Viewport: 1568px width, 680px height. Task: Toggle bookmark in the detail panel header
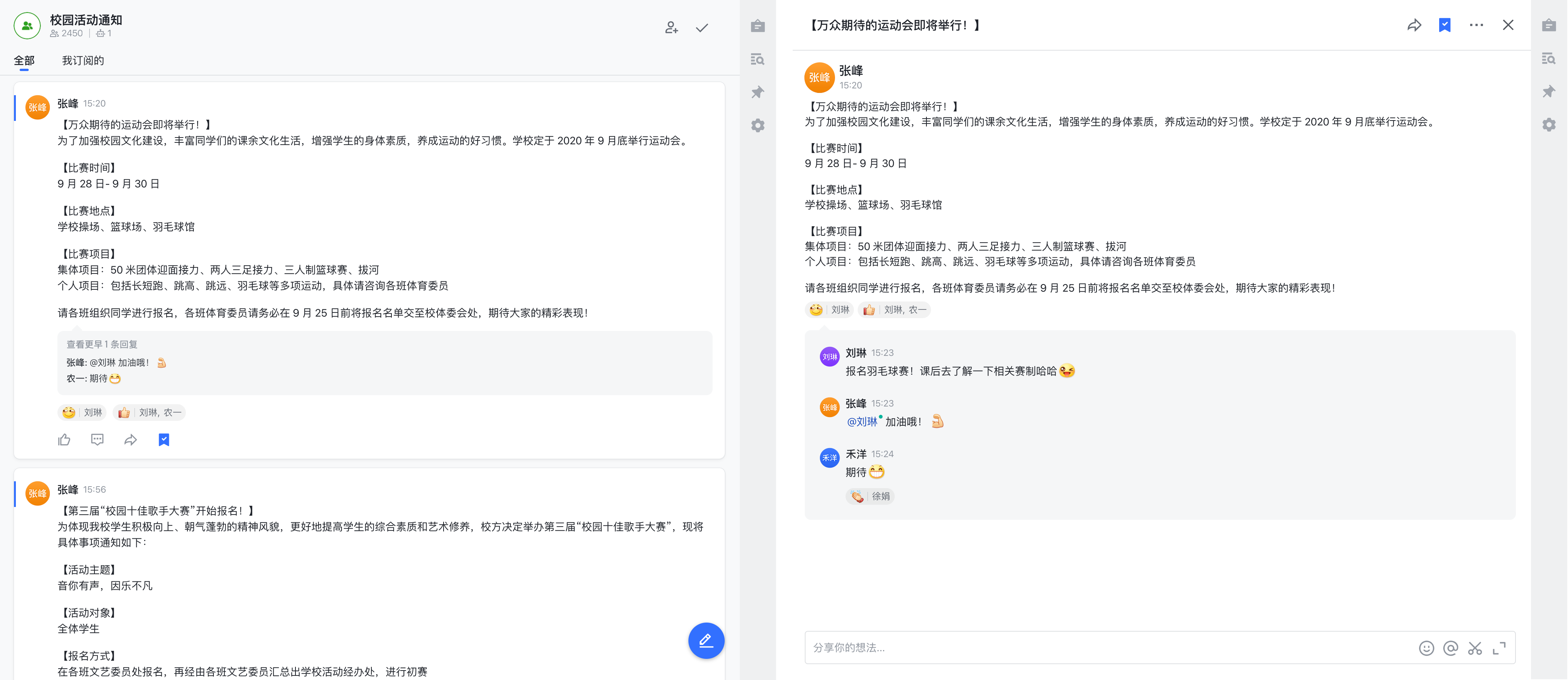point(1444,25)
